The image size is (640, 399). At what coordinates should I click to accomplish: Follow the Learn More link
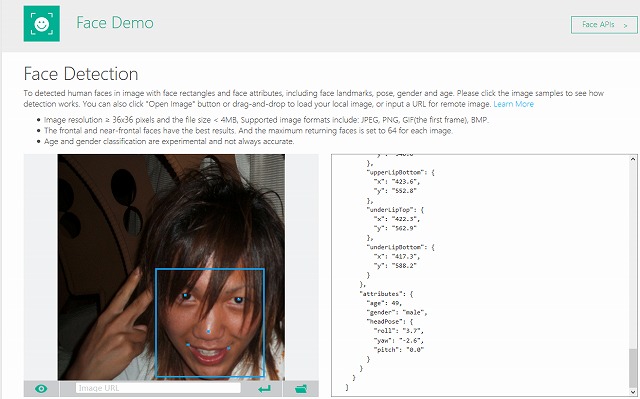point(513,104)
